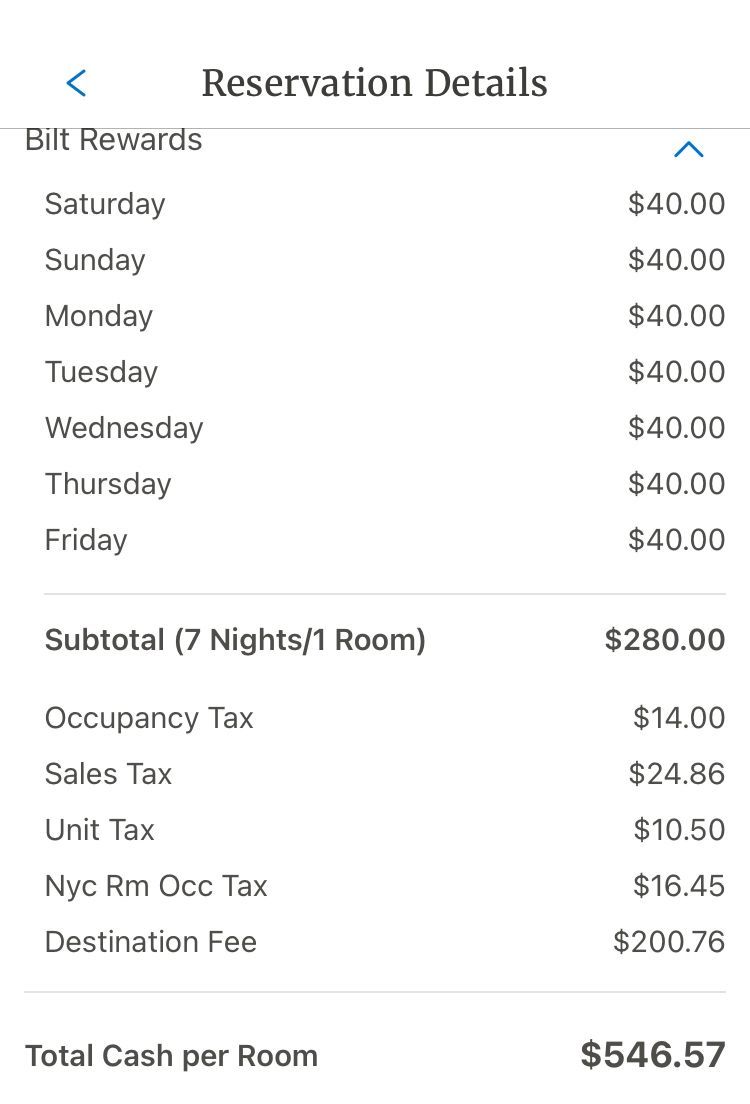Select the Monday rate row
The height and width of the screenshot is (1104, 750).
[385, 315]
